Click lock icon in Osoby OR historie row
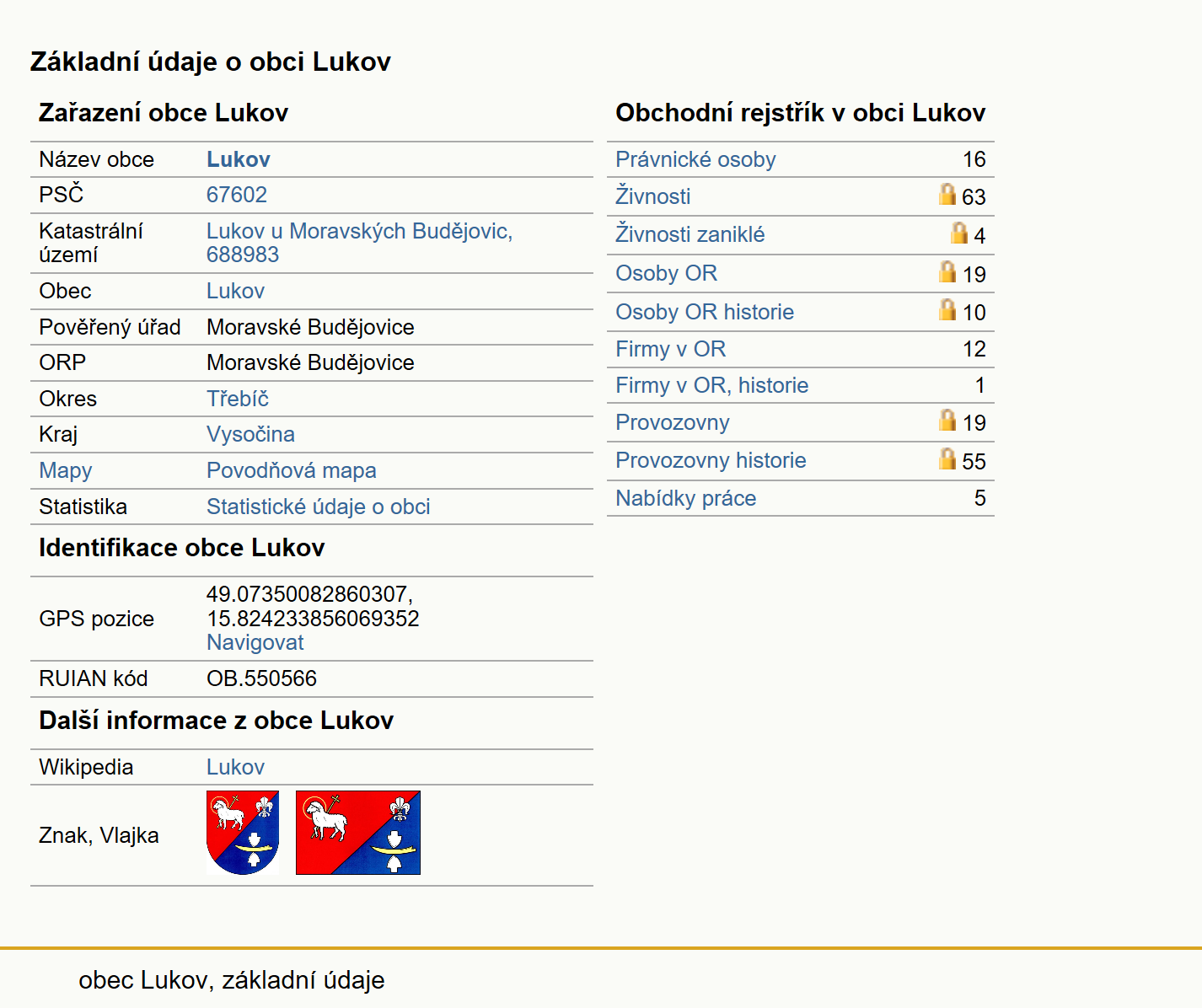The image size is (1202, 1008). coord(947,309)
